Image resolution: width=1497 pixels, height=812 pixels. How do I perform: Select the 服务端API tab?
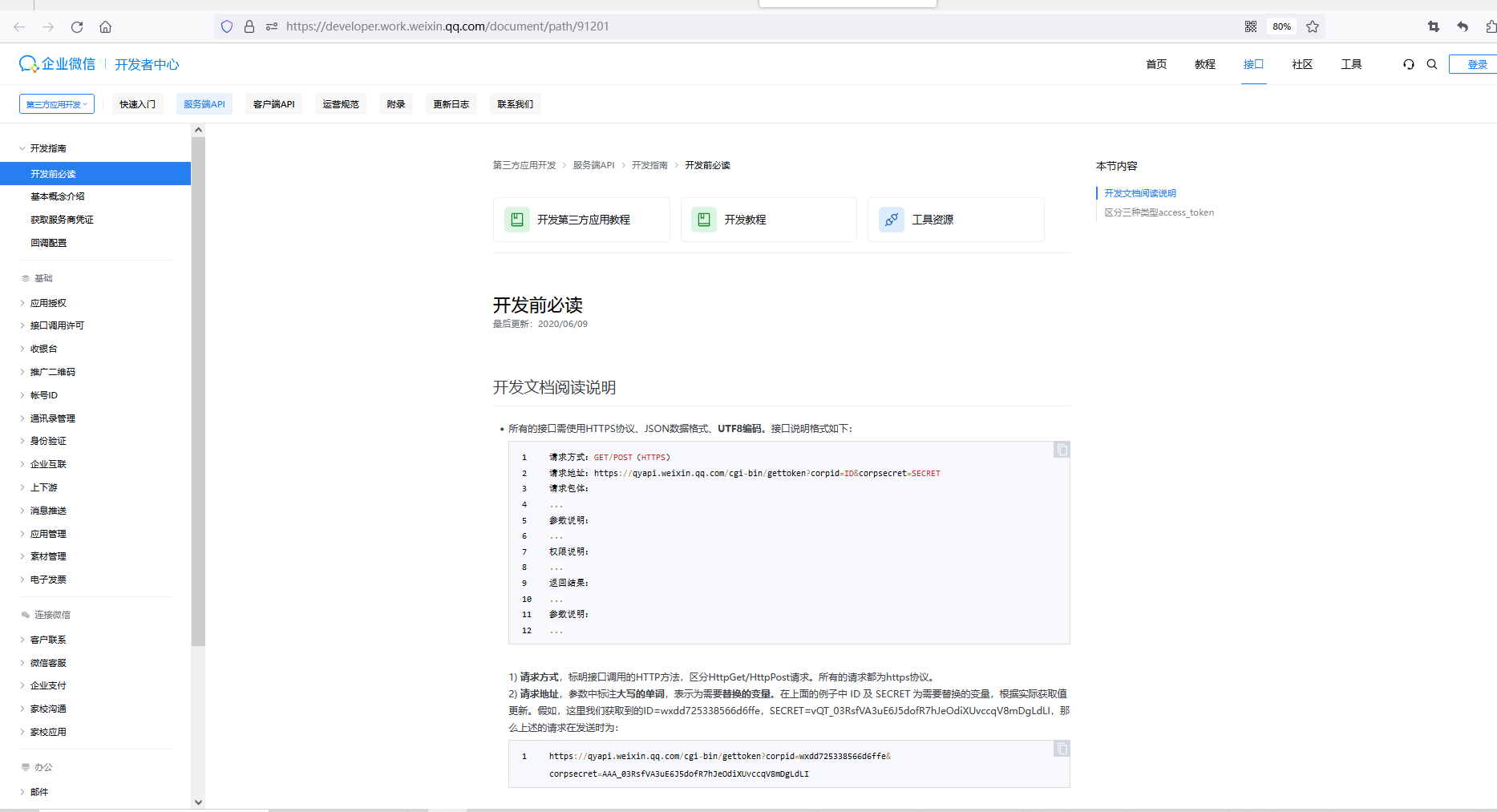[x=204, y=104]
